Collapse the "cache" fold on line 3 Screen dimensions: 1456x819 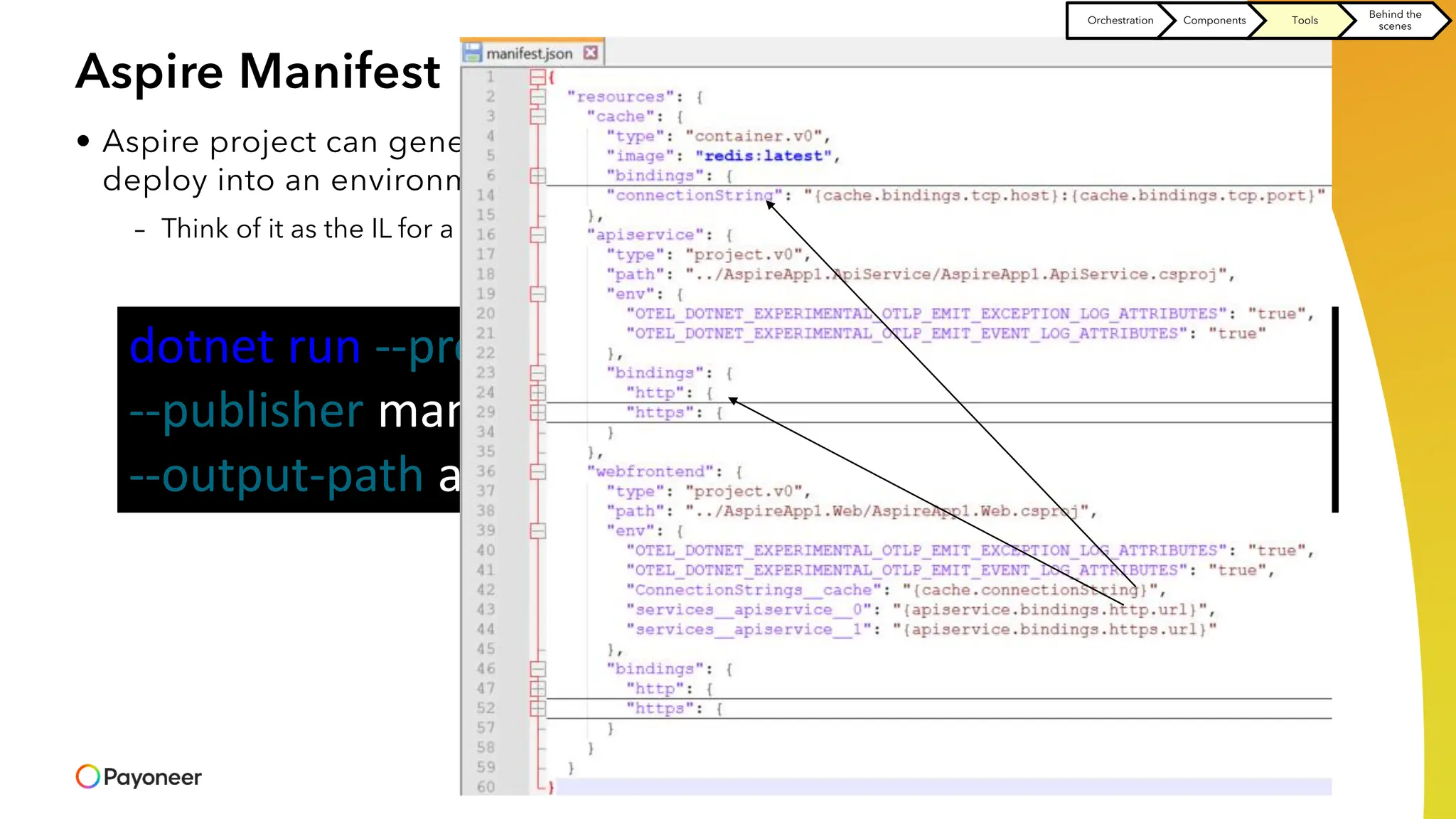[537, 117]
